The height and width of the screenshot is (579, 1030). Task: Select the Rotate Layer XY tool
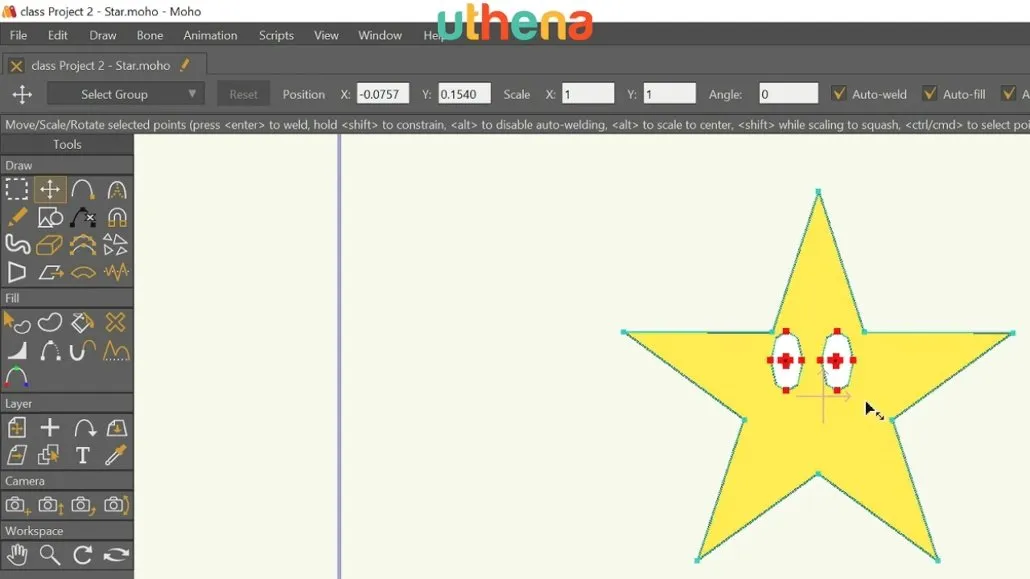(116, 428)
